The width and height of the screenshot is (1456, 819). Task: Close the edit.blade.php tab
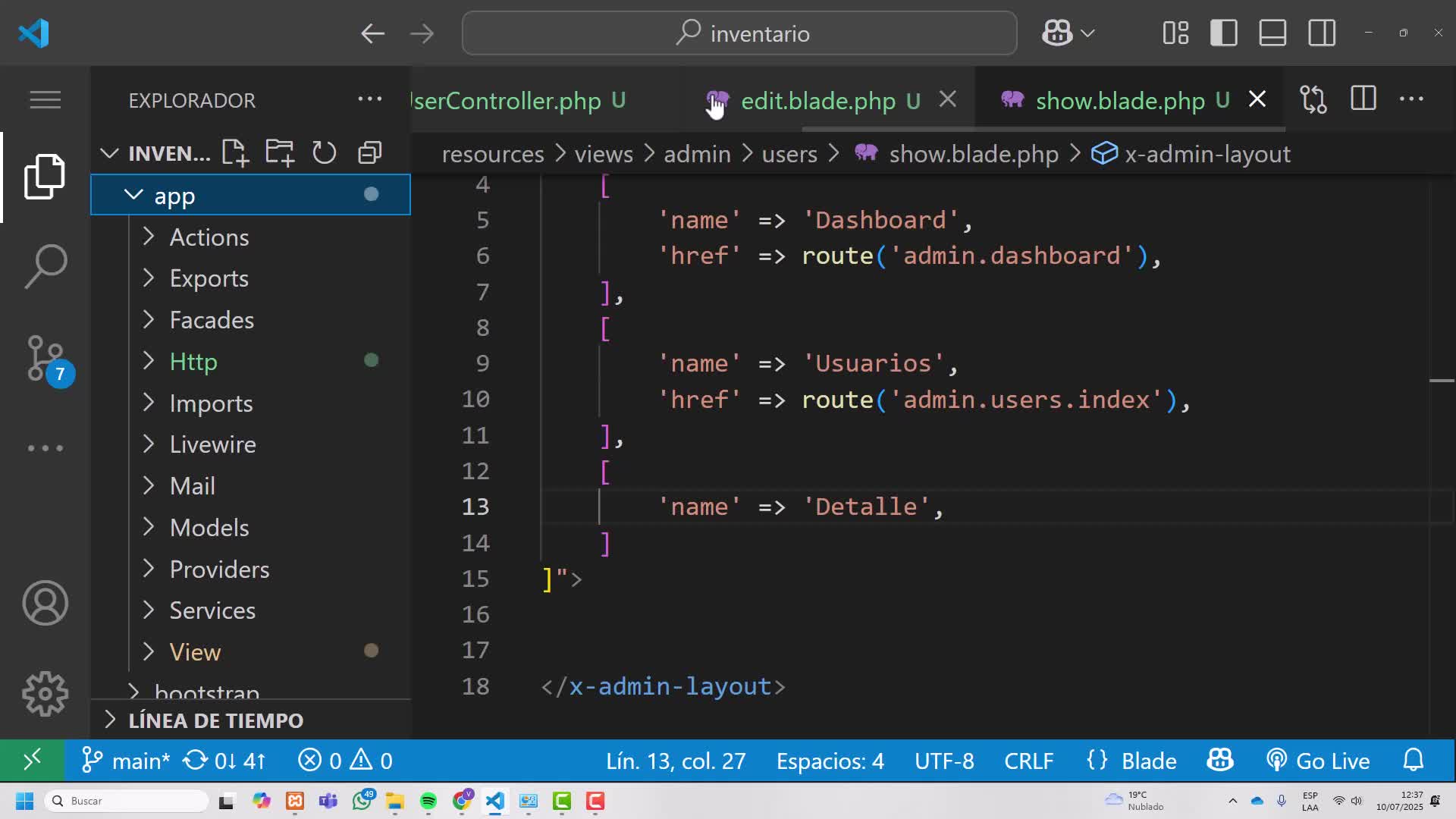tap(948, 99)
